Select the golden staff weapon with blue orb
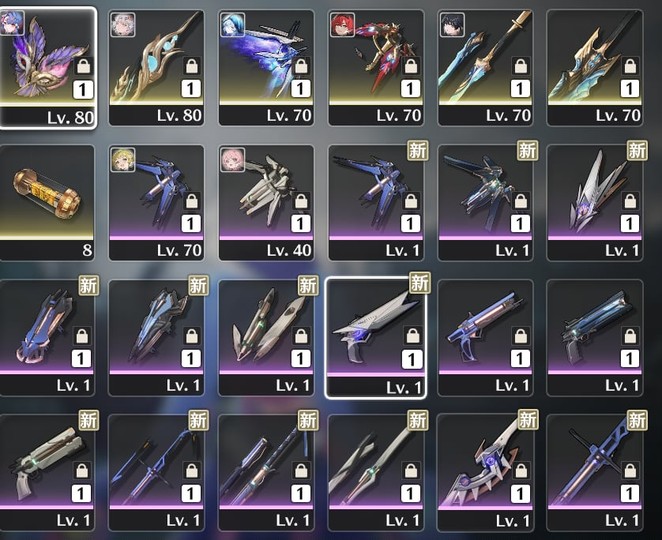Viewport: 662px width, 540px height. 157,68
